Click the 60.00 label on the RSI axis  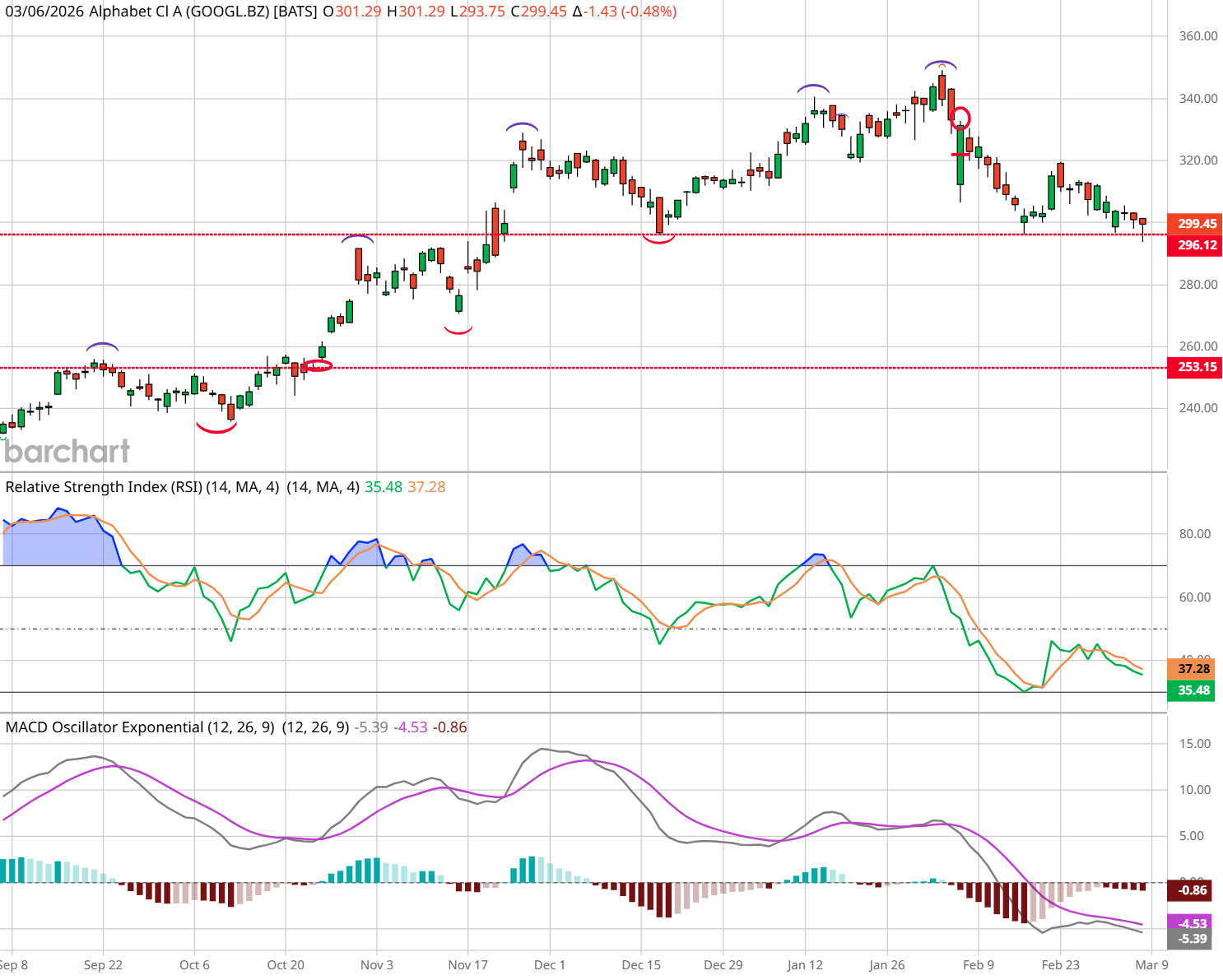[1195, 597]
